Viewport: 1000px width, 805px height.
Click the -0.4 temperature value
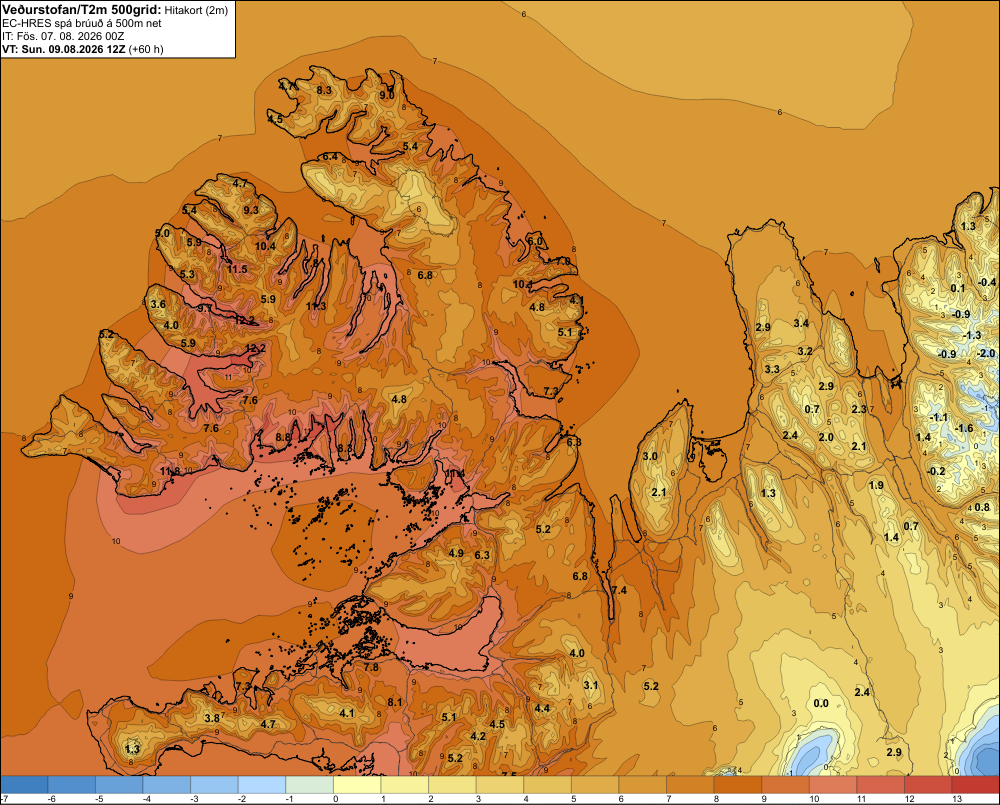(x=987, y=282)
